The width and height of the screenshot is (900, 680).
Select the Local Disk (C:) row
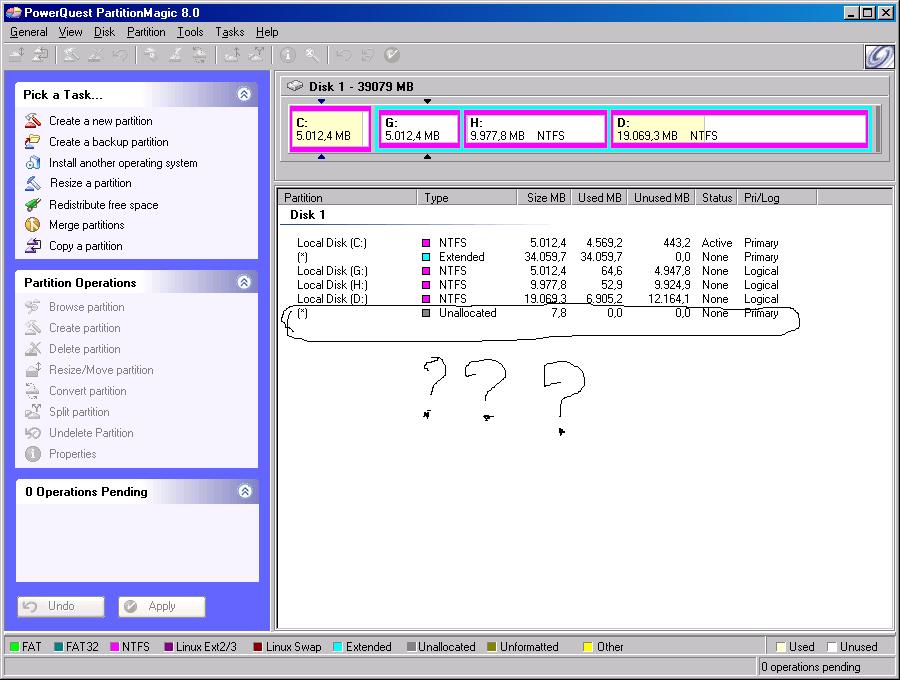pyautogui.click(x=538, y=243)
